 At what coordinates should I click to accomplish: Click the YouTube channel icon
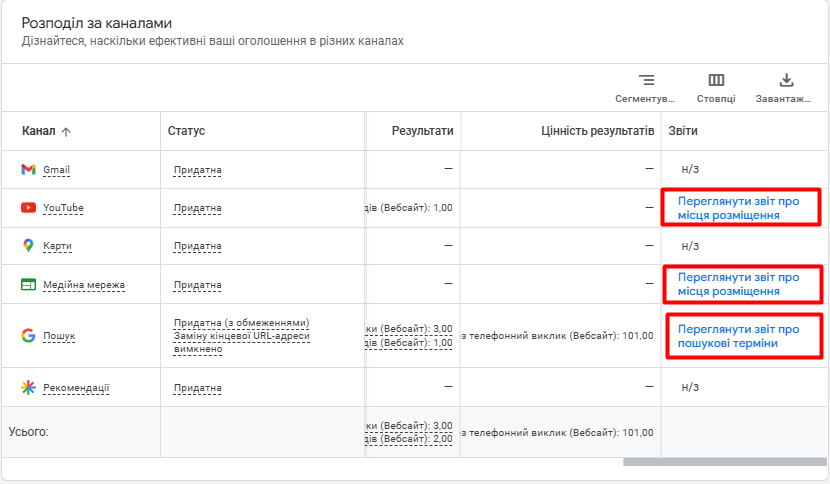(x=28, y=208)
